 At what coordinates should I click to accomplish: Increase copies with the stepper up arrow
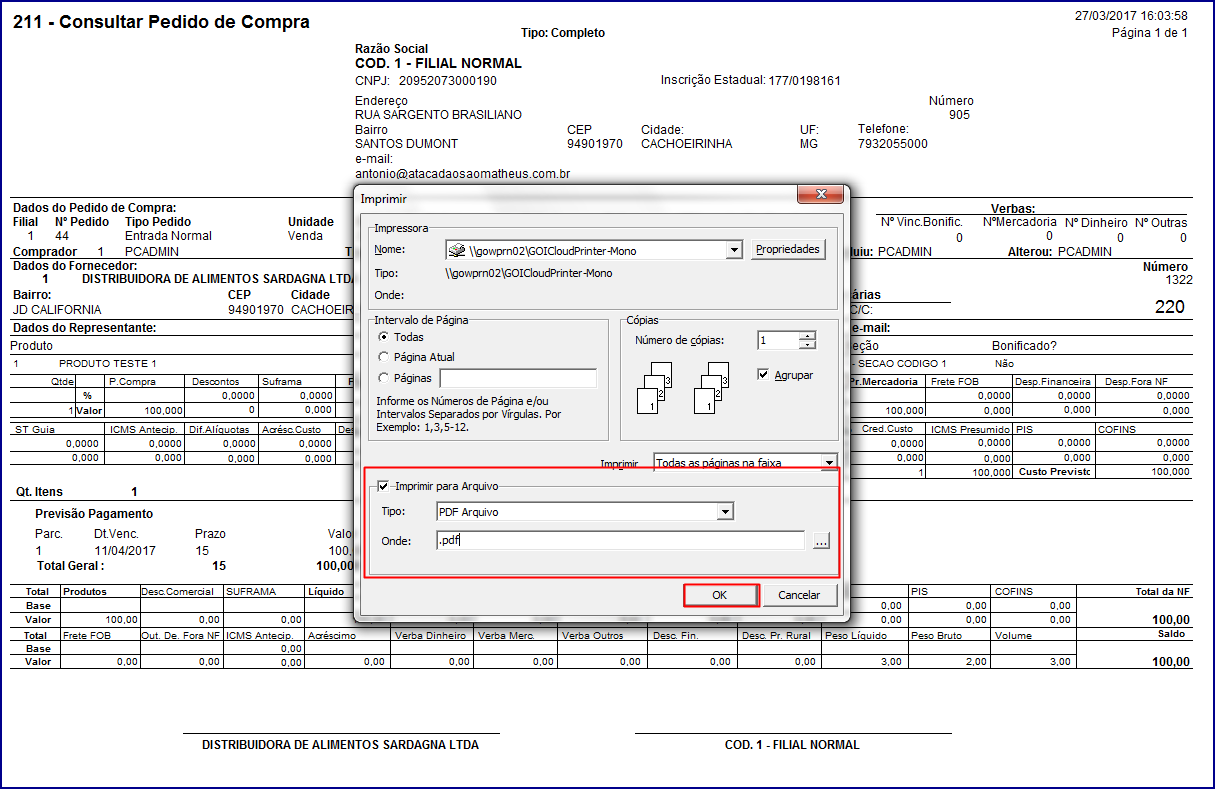[808, 336]
